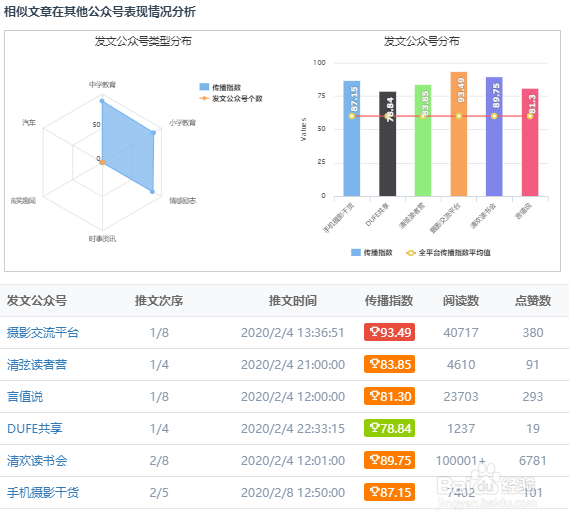Click the 传播指数 column header
Image resolution: width=570 pixels, height=524 pixels.
(389, 301)
